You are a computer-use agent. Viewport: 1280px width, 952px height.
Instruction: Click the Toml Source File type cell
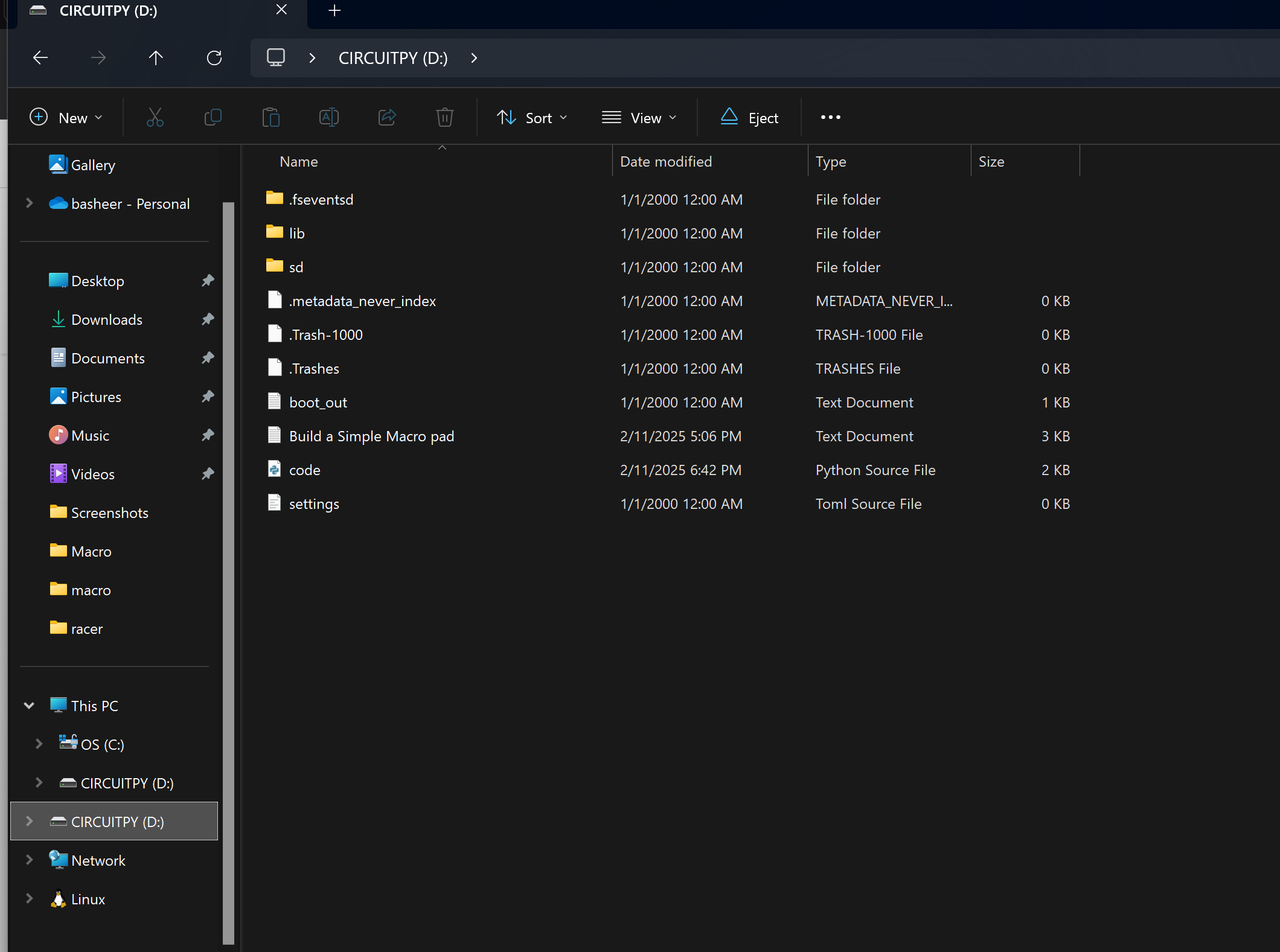(868, 503)
